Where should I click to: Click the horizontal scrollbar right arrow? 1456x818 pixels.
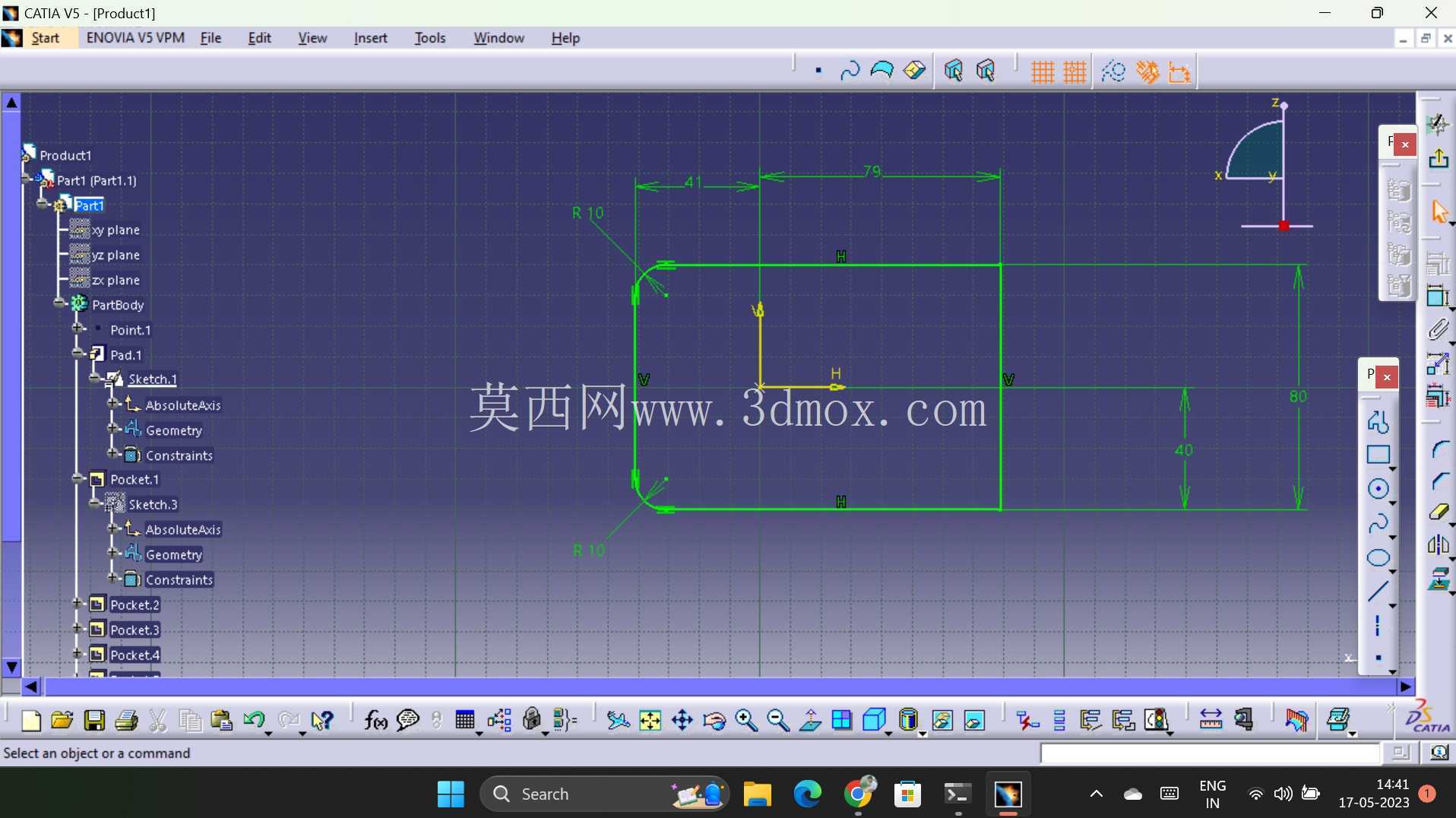coord(1405,686)
